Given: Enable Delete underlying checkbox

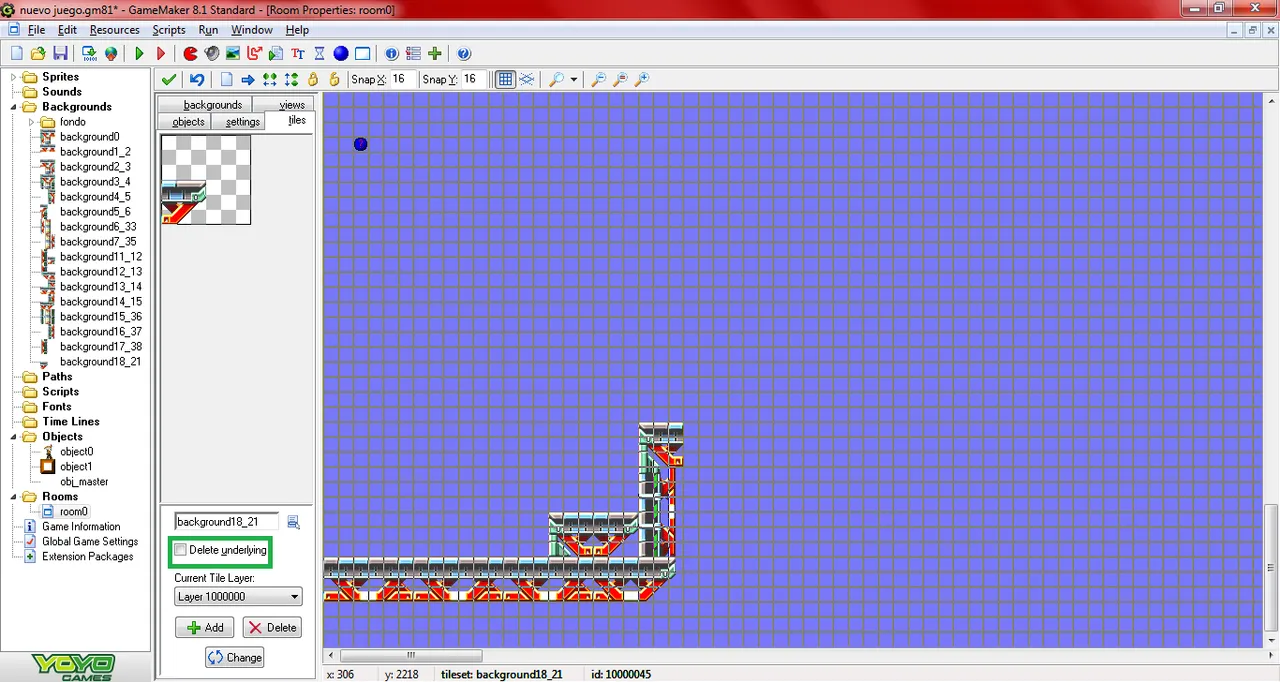Looking at the screenshot, I should pyautogui.click(x=180, y=550).
